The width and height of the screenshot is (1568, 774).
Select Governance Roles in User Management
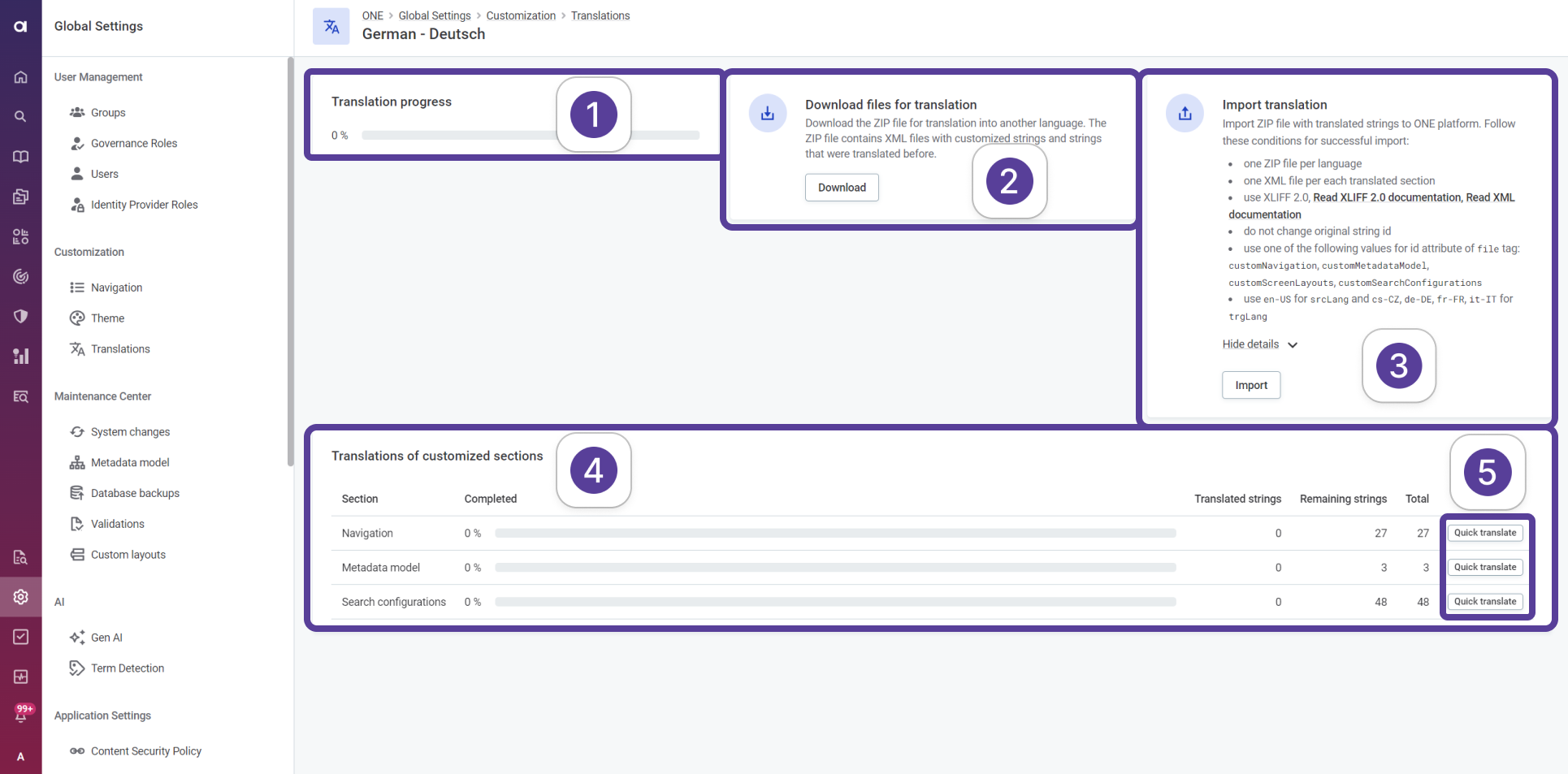pyautogui.click(x=133, y=144)
